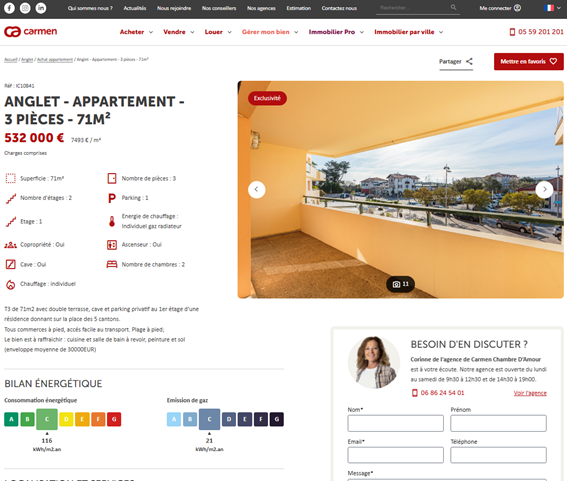Screen dimensions: 567x481
Task: Select energy class C green swatch
Action: tap(47, 419)
